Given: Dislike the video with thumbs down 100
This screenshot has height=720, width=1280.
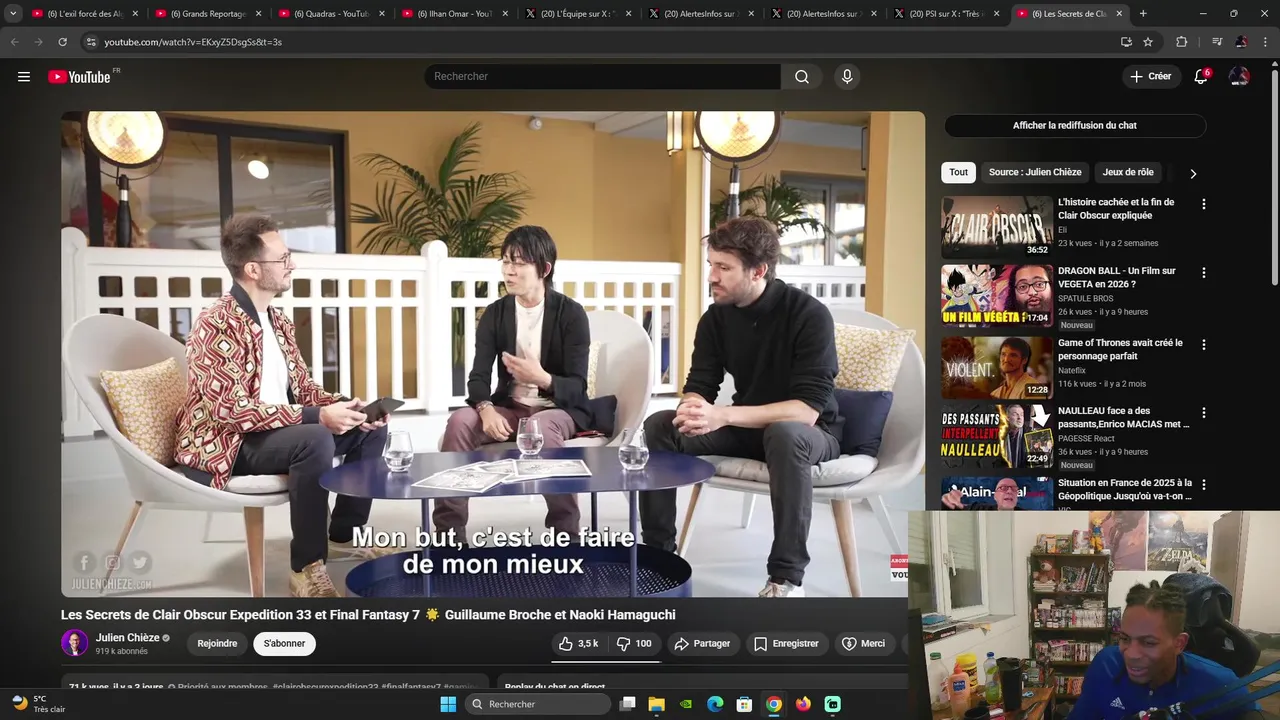Looking at the screenshot, I should [634, 644].
